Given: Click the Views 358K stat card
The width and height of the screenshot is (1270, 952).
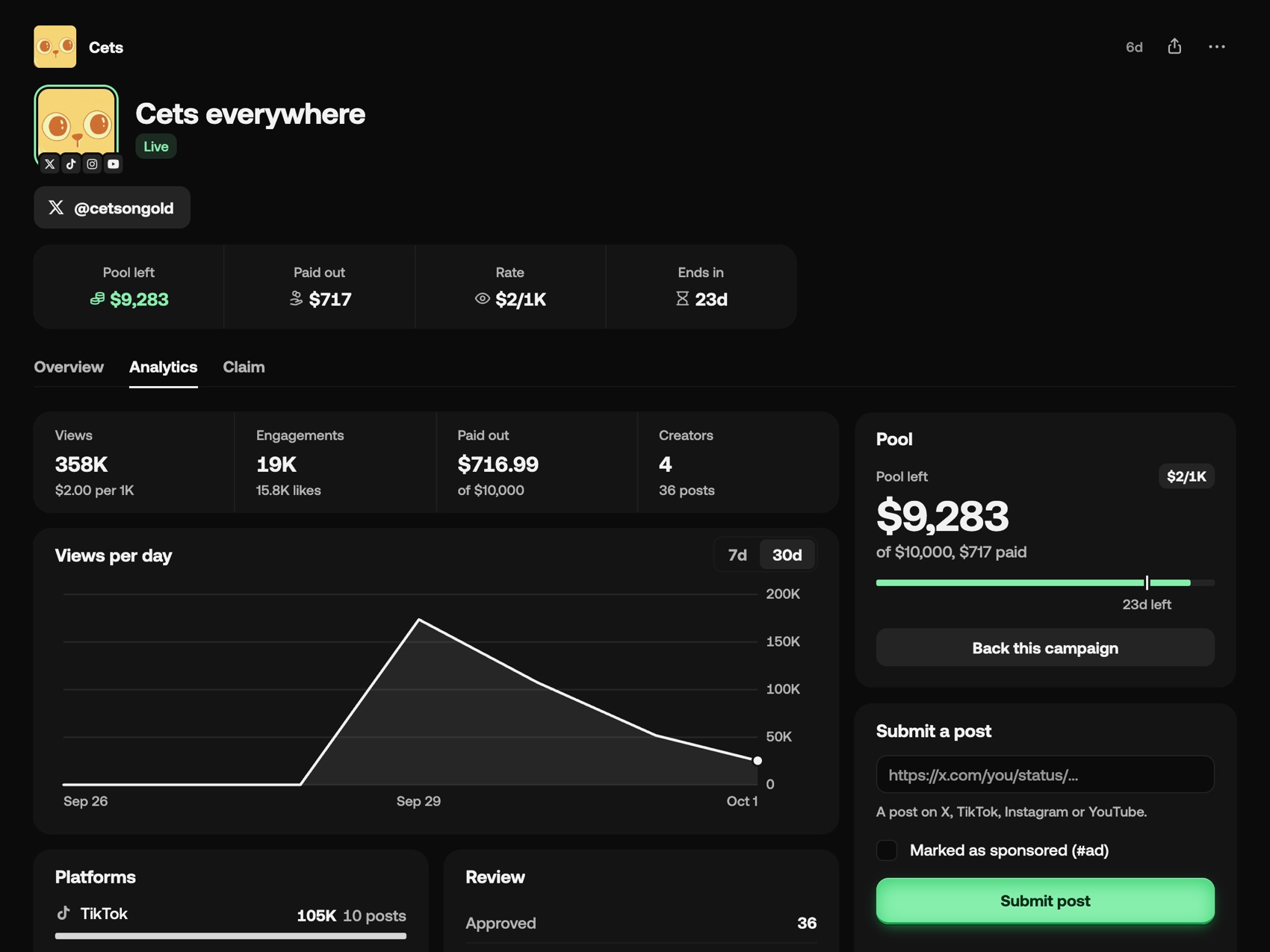Looking at the screenshot, I should pos(134,462).
